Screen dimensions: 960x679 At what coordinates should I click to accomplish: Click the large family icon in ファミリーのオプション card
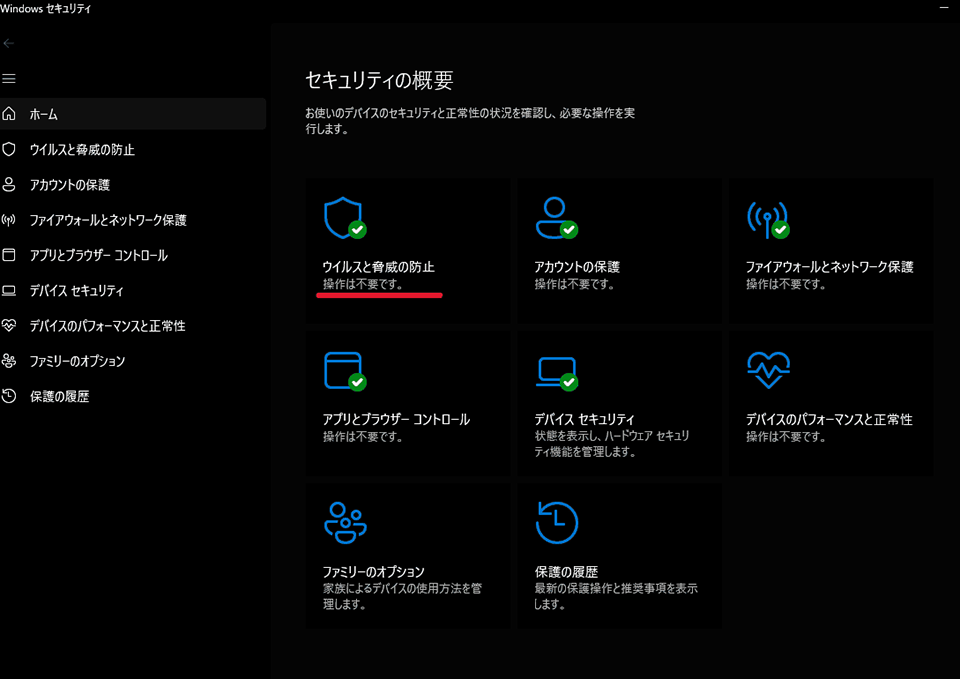(x=345, y=523)
